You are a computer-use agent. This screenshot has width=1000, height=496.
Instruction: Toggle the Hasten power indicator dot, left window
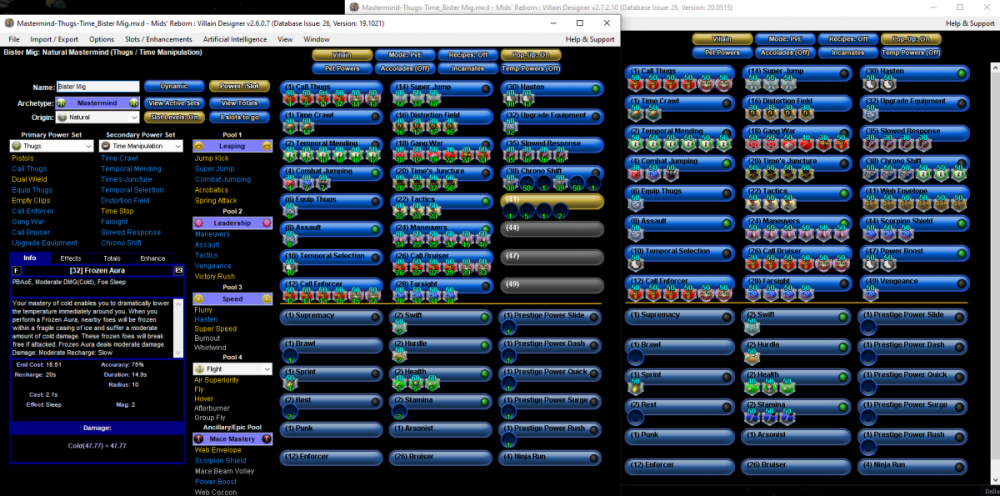[596, 89]
